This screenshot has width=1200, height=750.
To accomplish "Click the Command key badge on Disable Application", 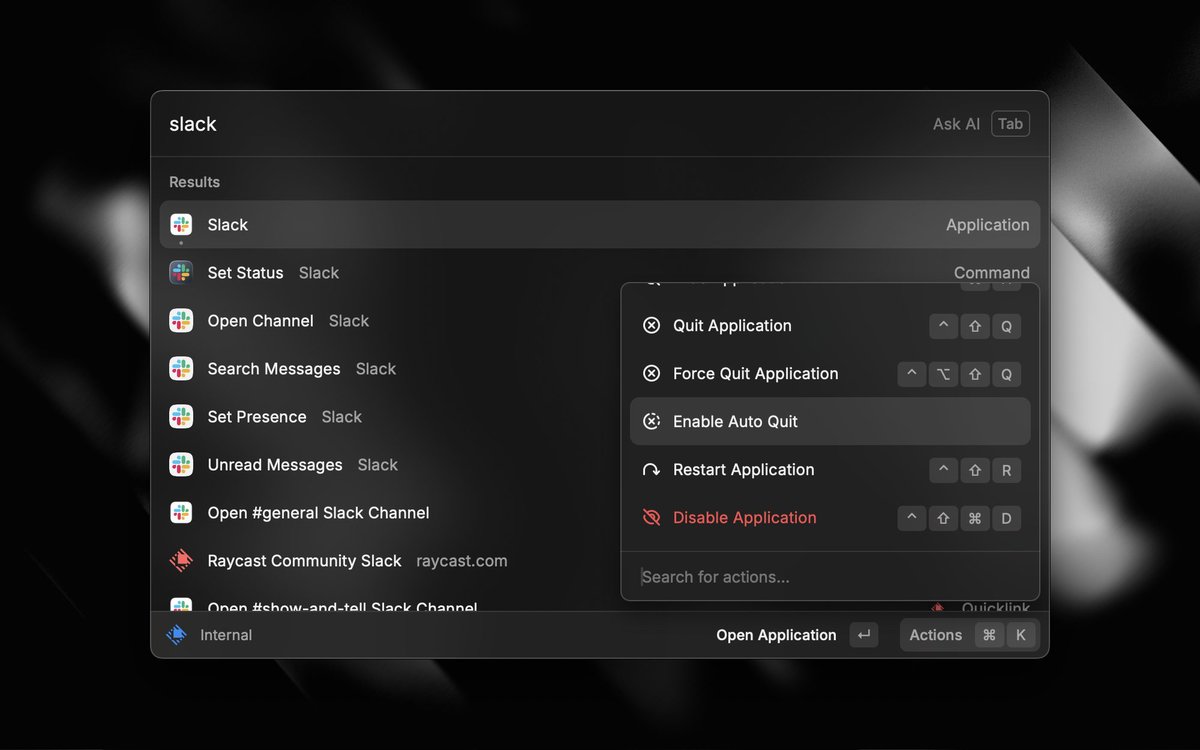I will (975, 518).
